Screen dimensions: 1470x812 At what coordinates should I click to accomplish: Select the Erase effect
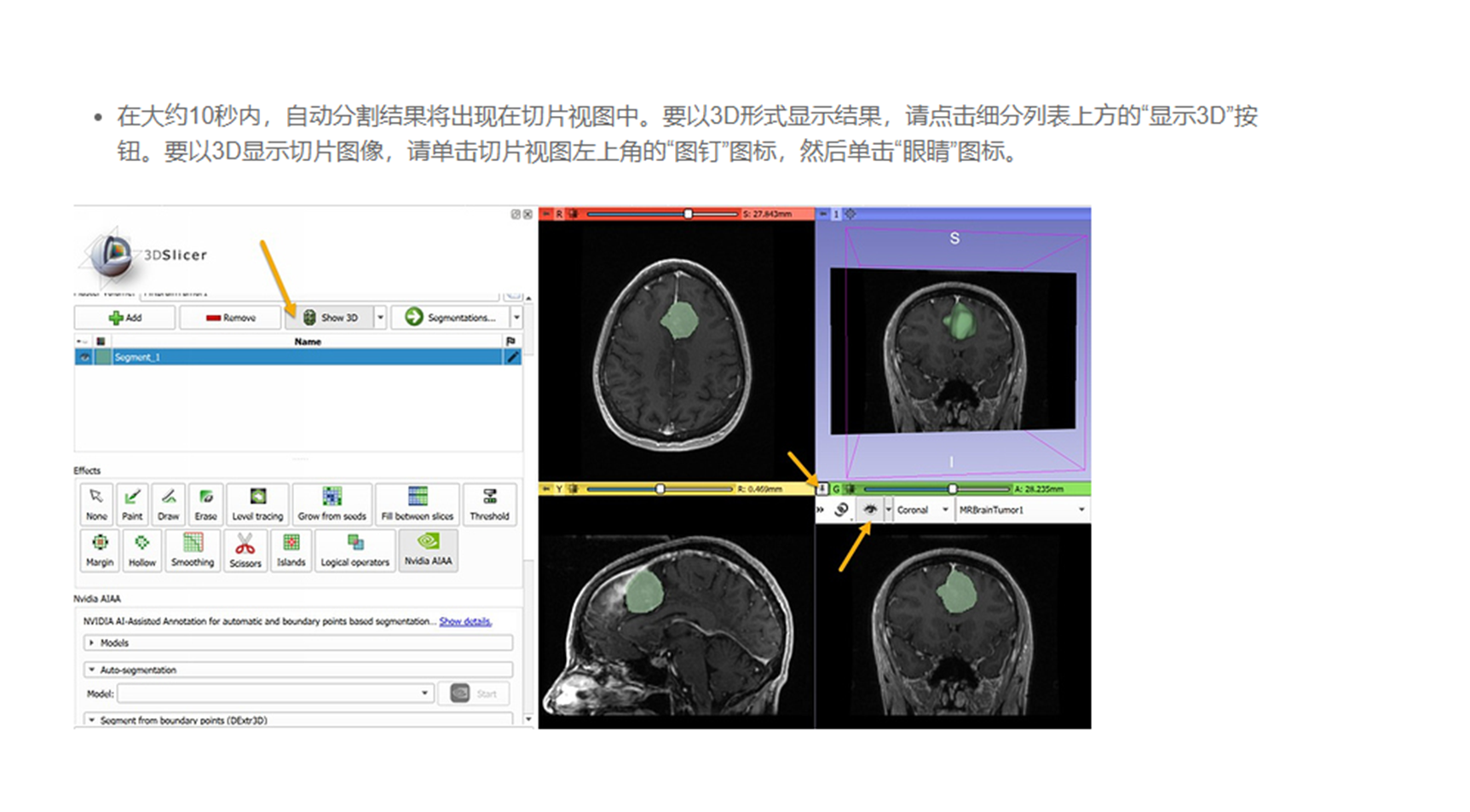[x=205, y=504]
